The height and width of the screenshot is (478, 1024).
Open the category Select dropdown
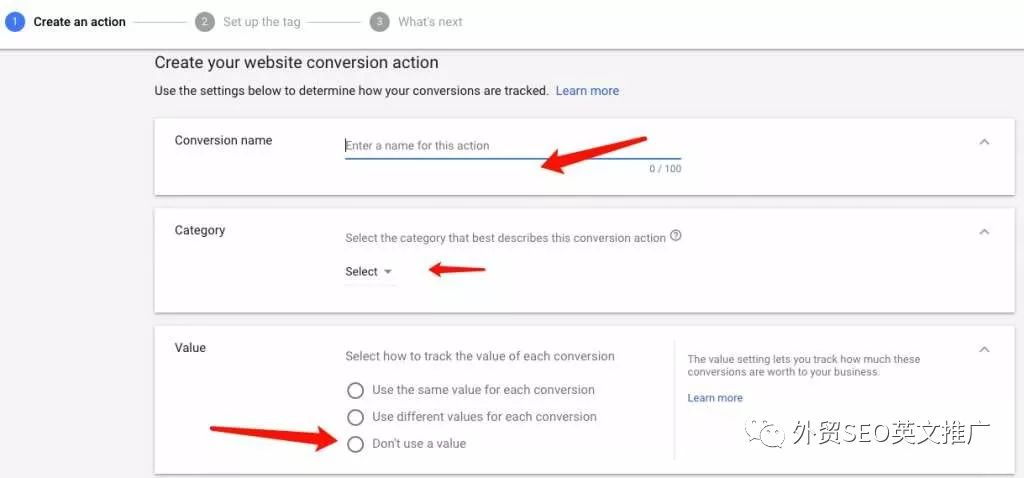369,272
